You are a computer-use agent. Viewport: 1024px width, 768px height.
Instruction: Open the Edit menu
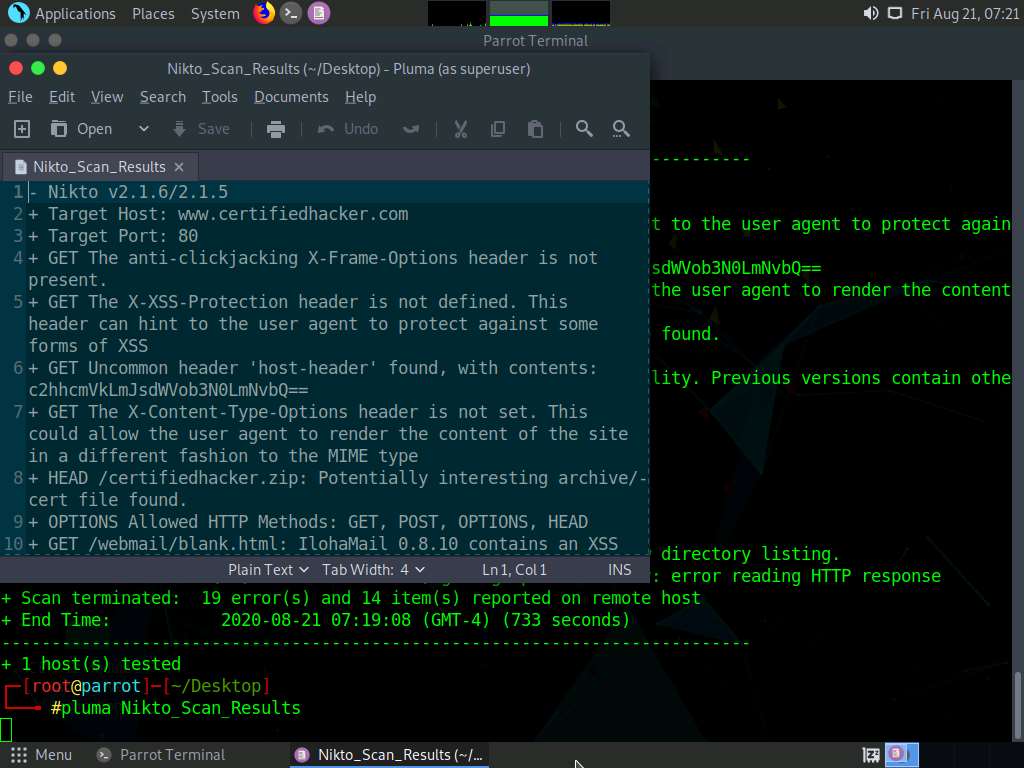(x=62, y=97)
